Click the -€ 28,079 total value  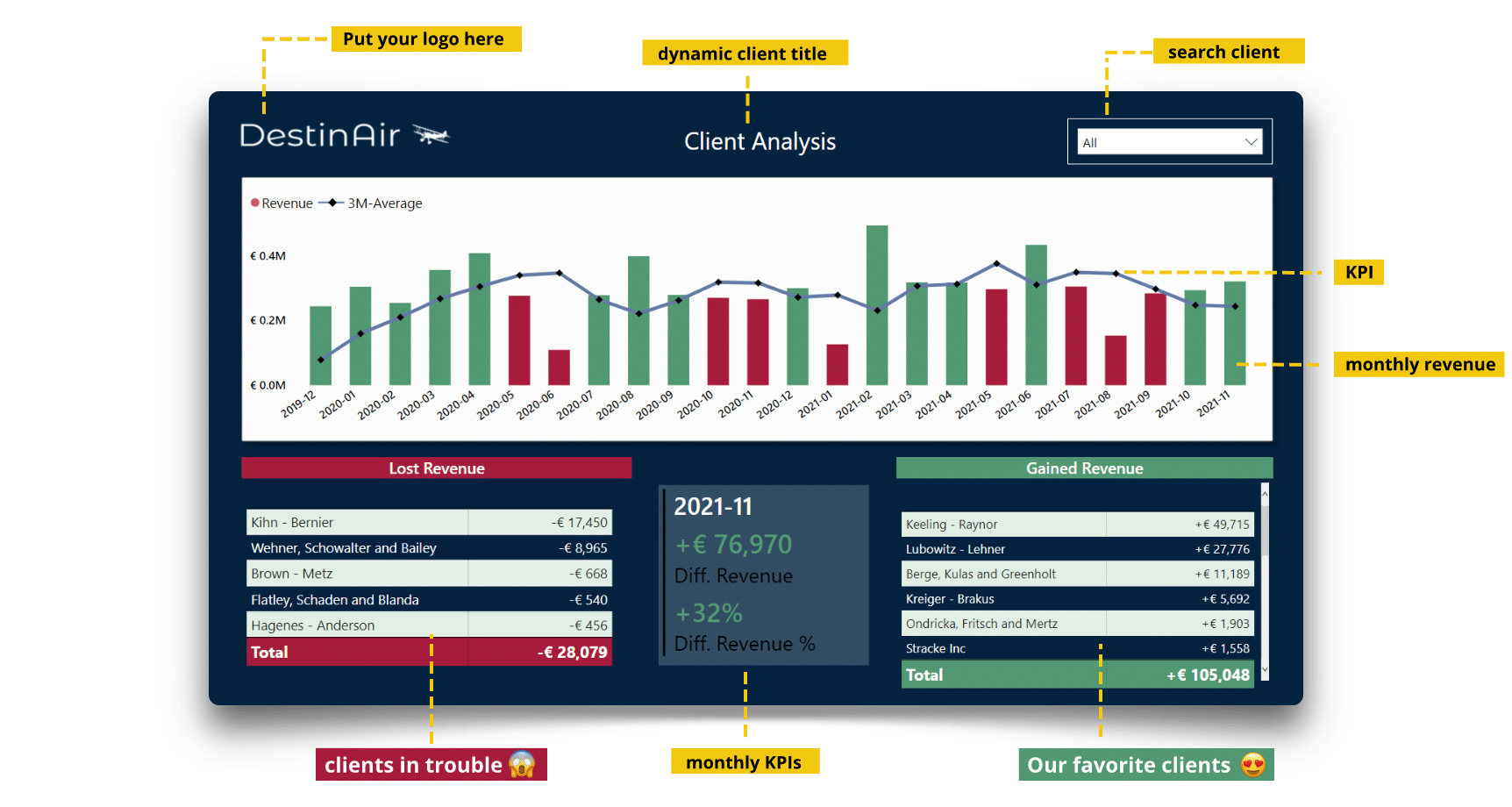coord(572,653)
